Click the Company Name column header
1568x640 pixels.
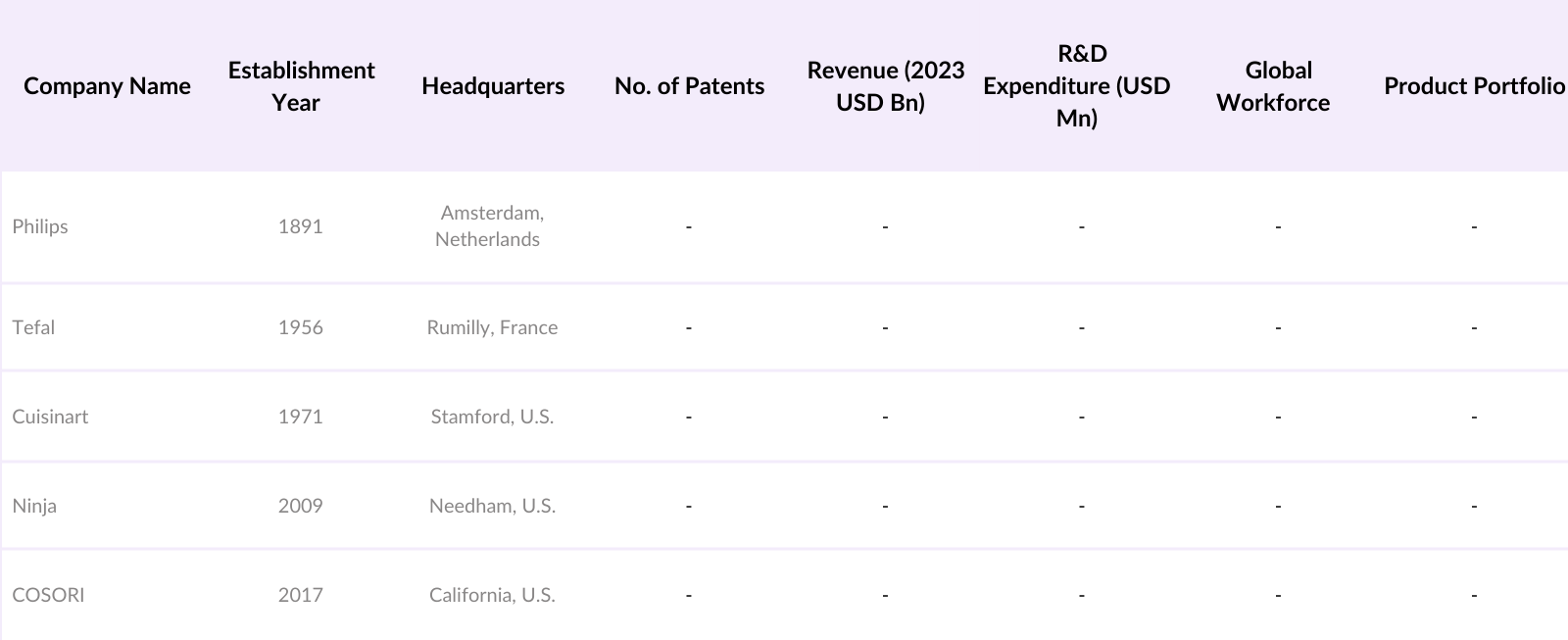tap(107, 86)
